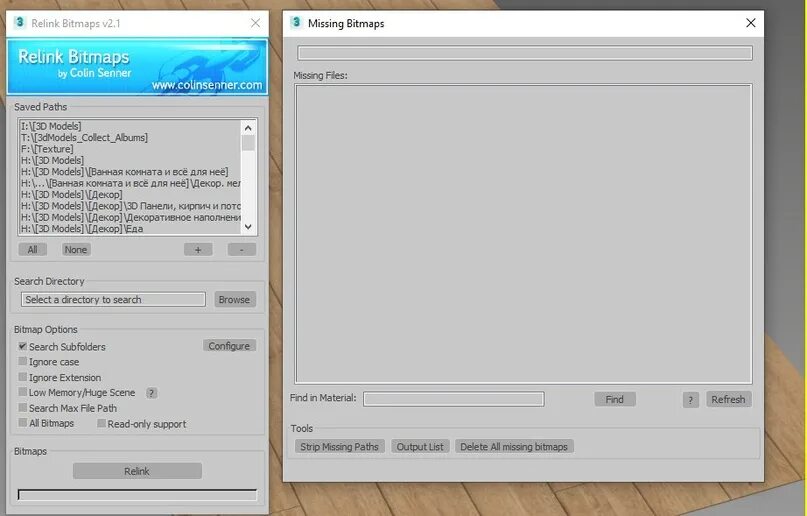Click the Find button
This screenshot has height=516, width=807.
(615, 399)
